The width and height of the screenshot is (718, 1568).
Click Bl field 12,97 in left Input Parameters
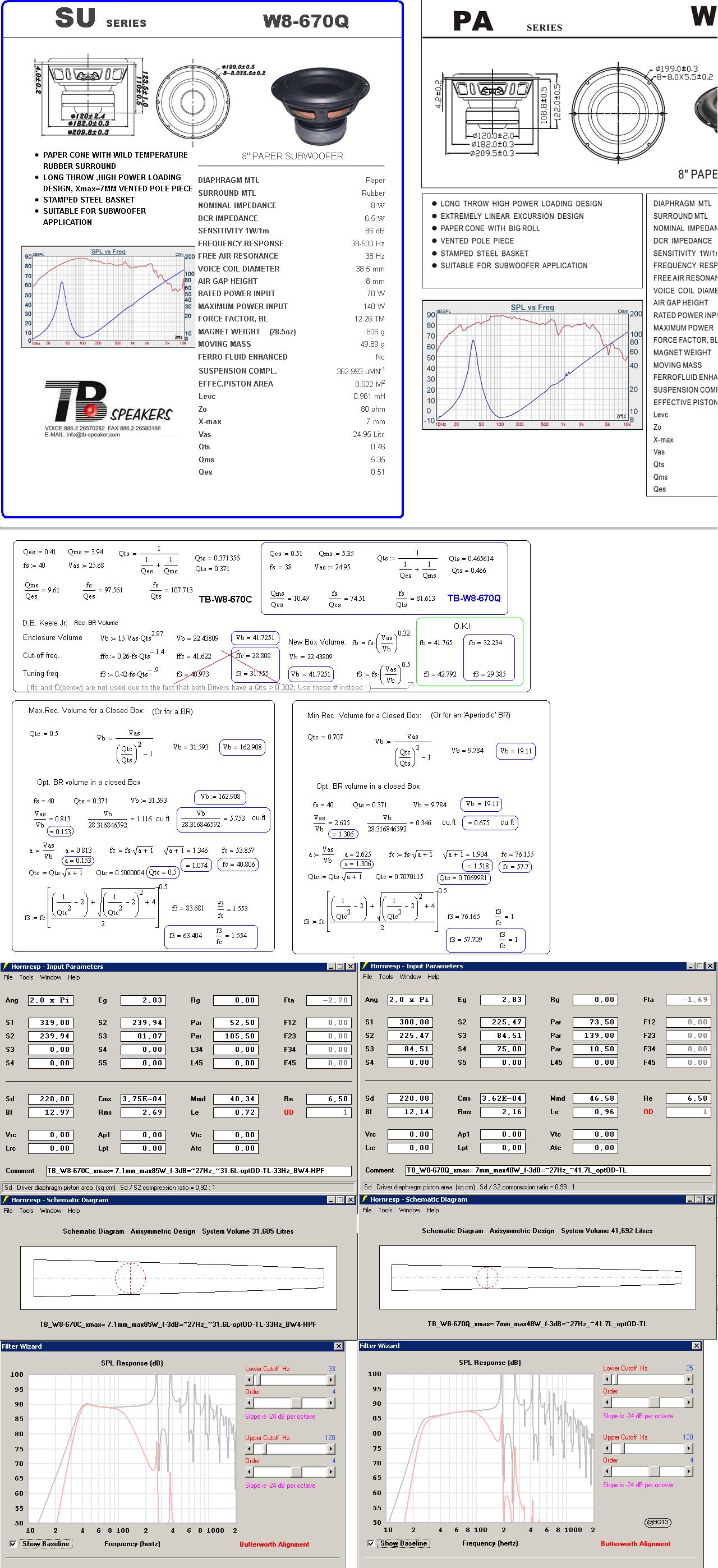coord(51,1112)
